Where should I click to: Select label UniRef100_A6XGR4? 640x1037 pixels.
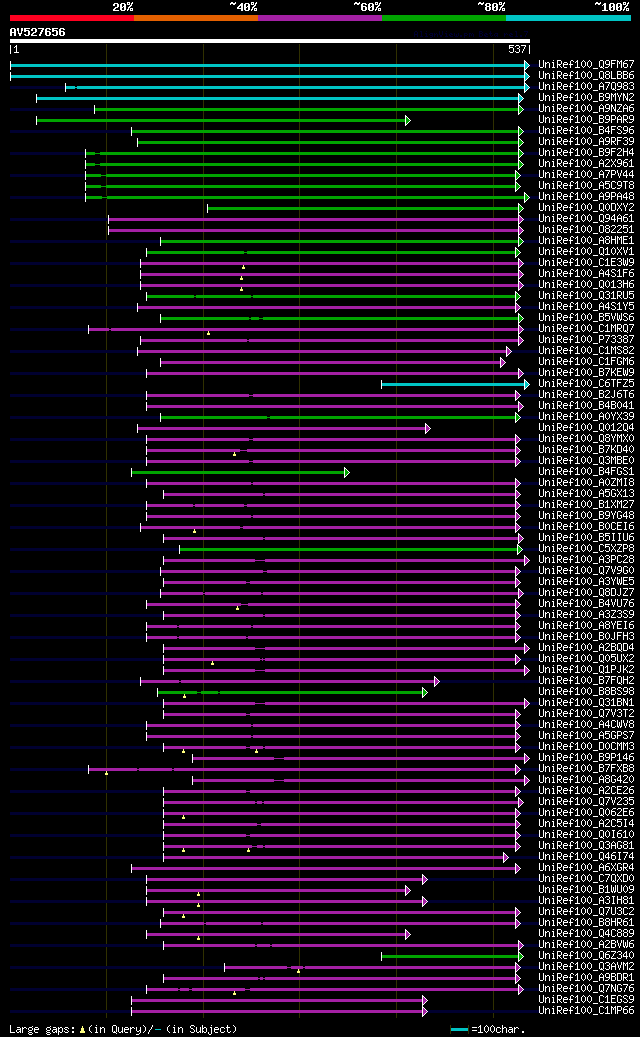click(x=586, y=868)
